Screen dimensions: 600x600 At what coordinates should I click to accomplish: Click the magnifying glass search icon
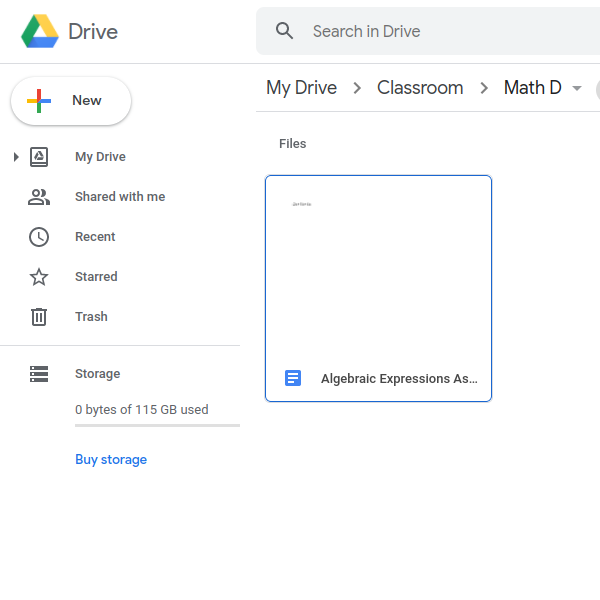coord(285,31)
